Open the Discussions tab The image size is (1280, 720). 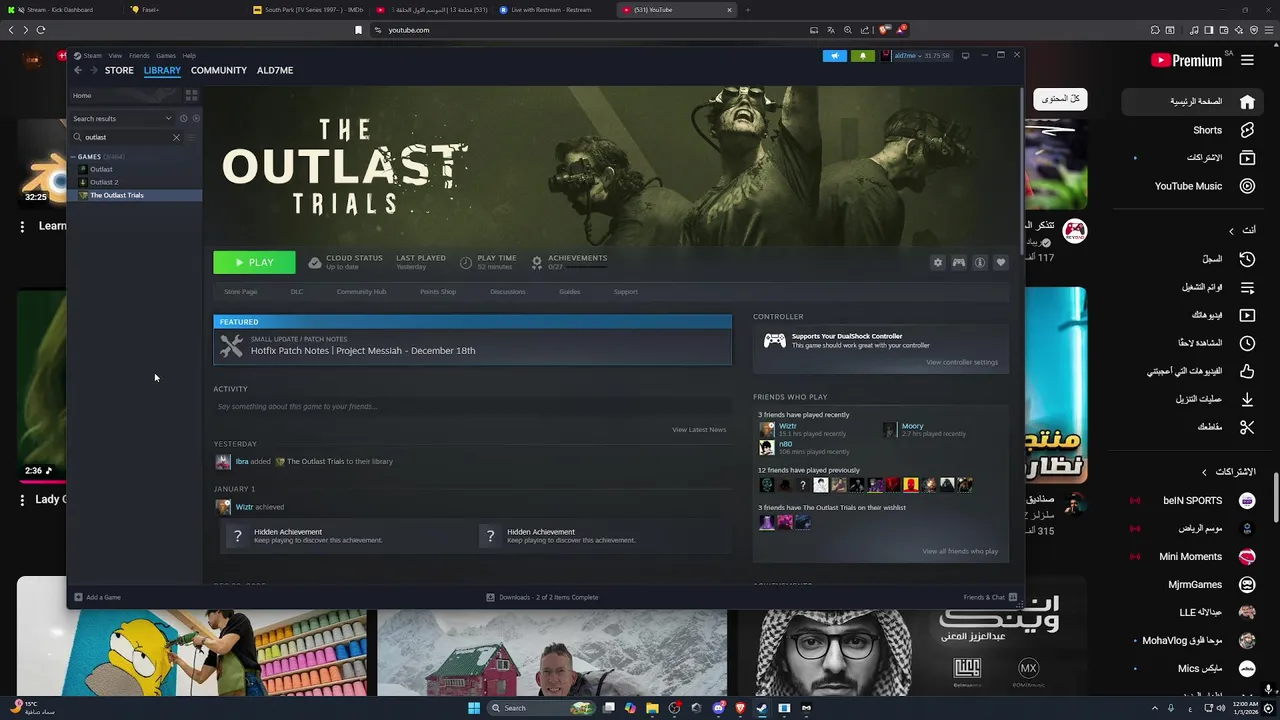508,292
